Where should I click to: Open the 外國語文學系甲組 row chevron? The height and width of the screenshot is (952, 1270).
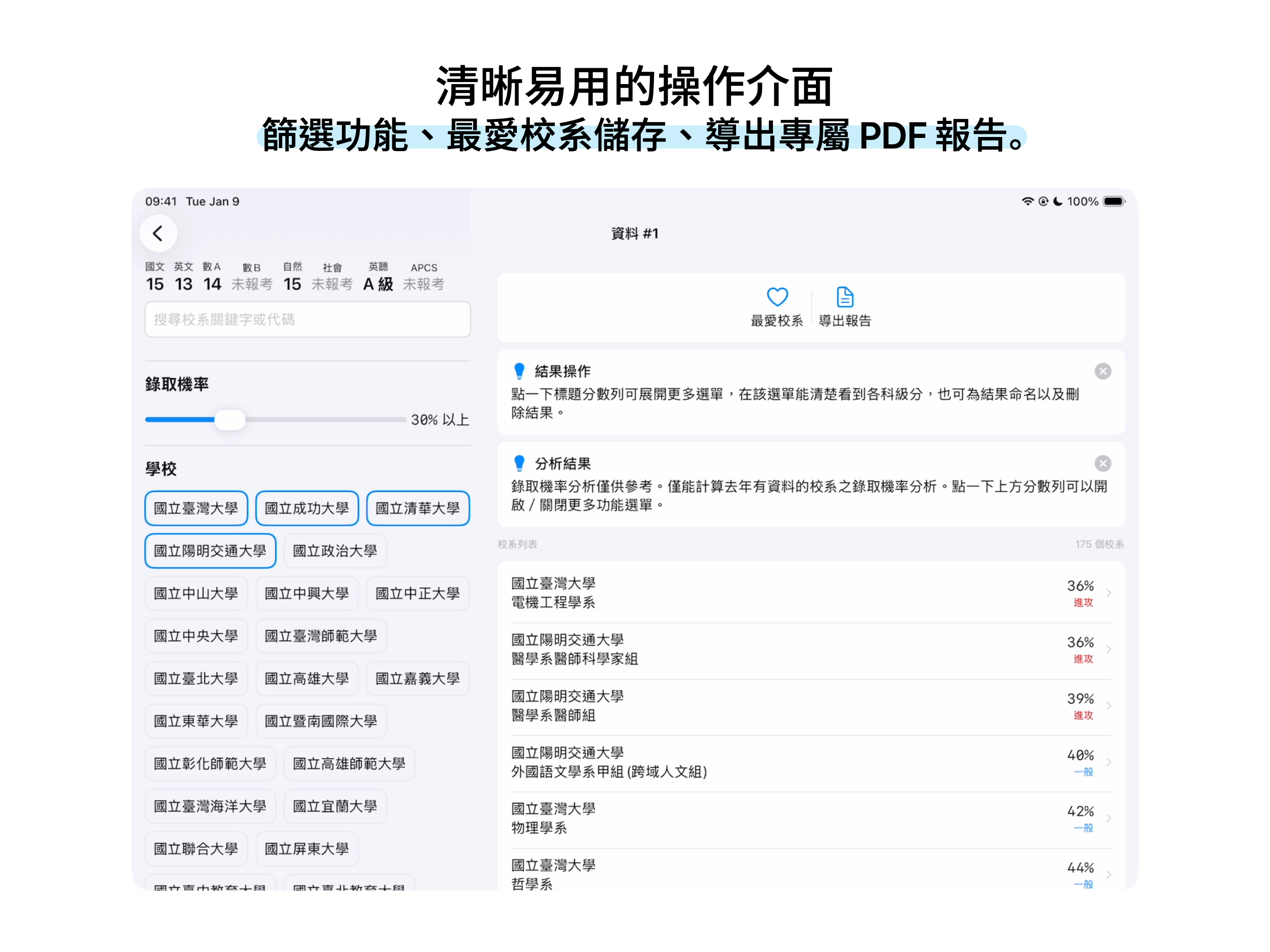tap(1108, 762)
